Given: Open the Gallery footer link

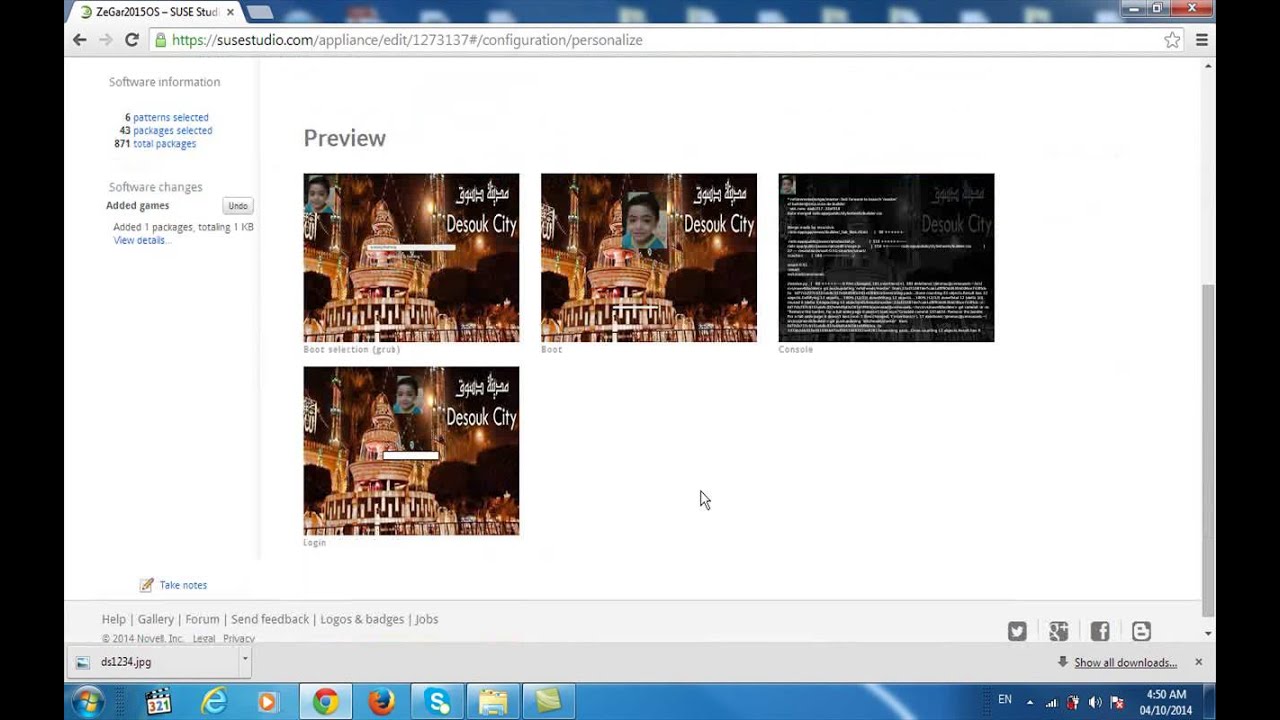Looking at the screenshot, I should 156,619.
